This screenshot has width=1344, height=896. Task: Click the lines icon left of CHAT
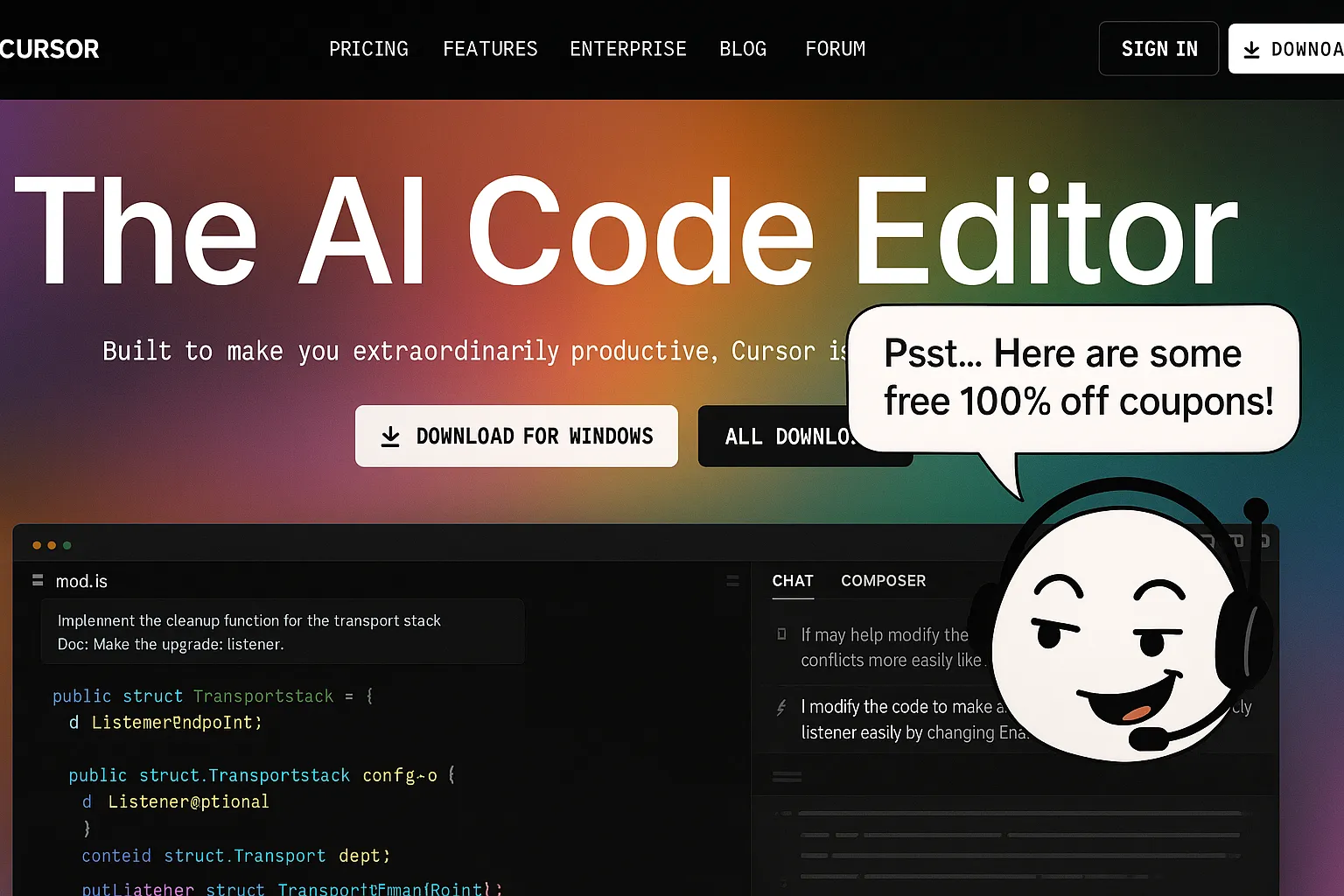pyautogui.click(x=732, y=580)
